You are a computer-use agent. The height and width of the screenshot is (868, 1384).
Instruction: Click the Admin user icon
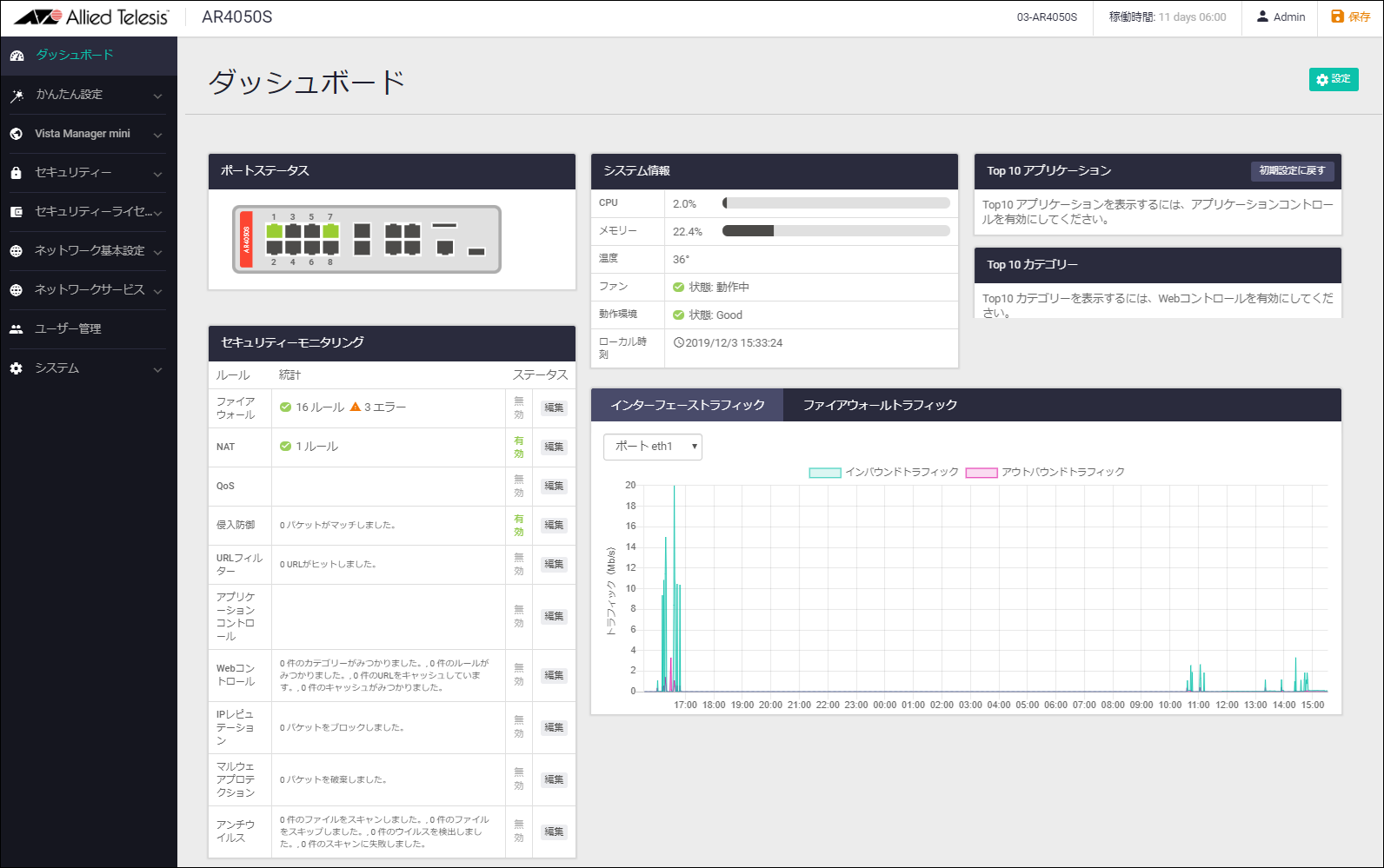[1262, 17]
